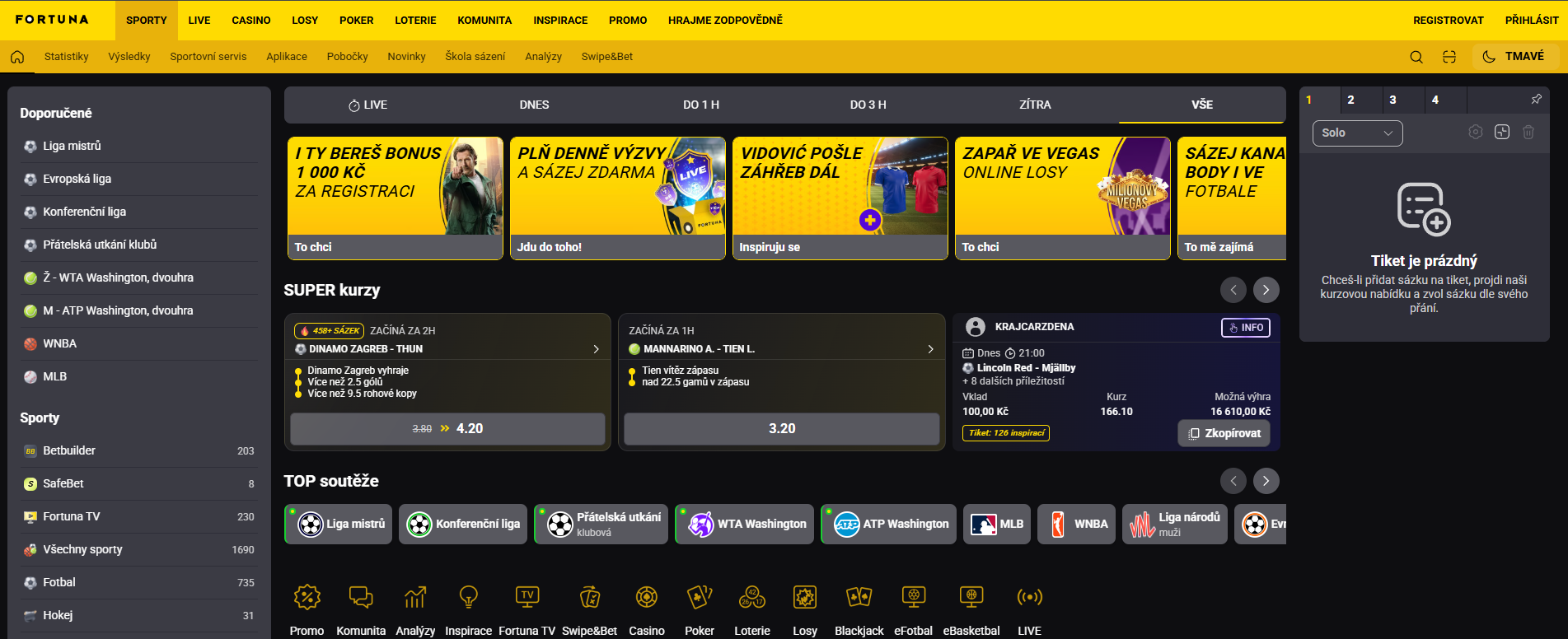
Task: Open the Promo shortcut icon
Action: (x=307, y=597)
